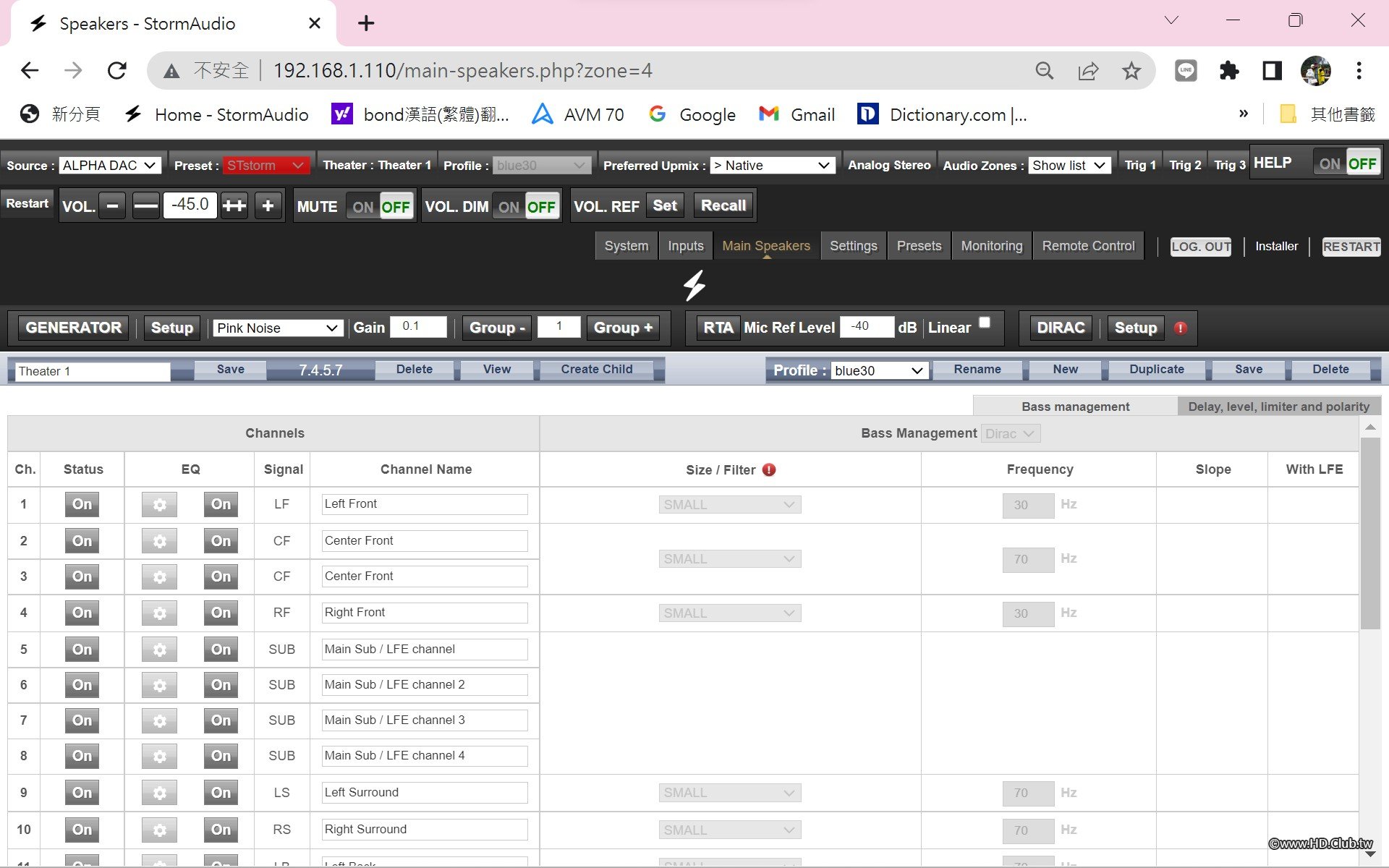1389x868 pixels.
Task: Open EQ gear settings for Left Front channel
Action: [159, 505]
